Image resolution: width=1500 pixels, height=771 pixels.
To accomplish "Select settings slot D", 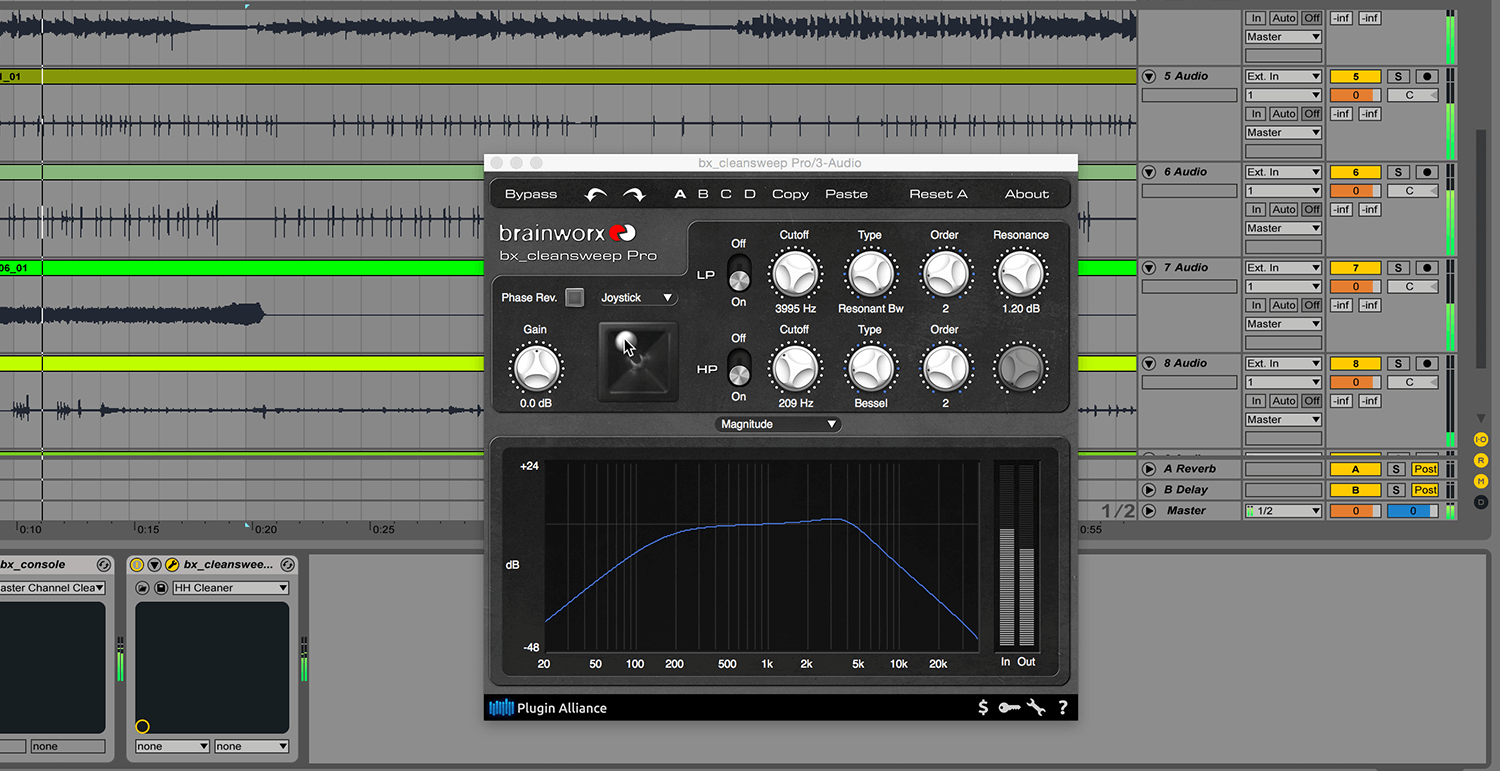I will coord(749,194).
